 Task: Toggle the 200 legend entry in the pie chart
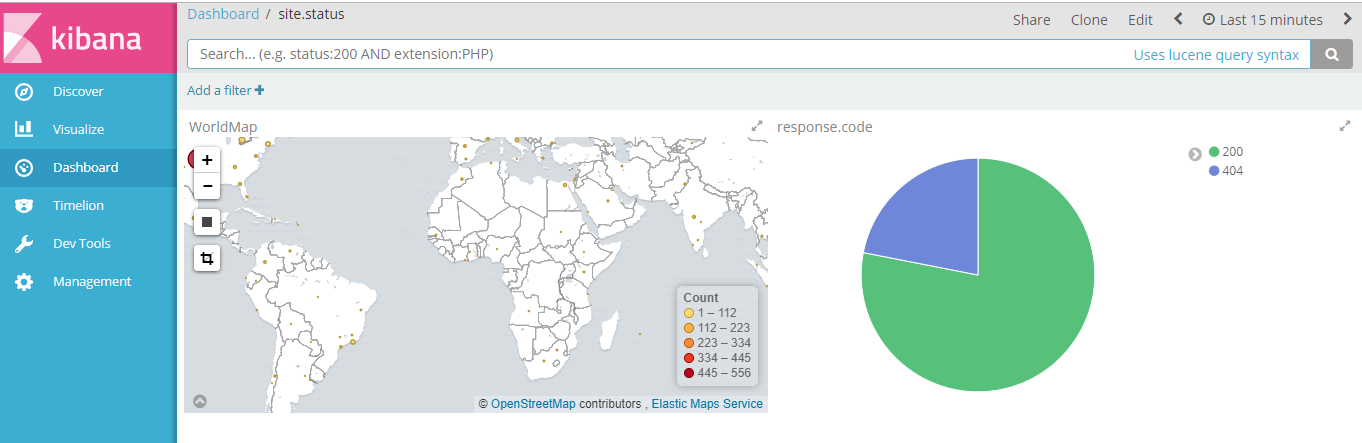click(x=1226, y=152)
